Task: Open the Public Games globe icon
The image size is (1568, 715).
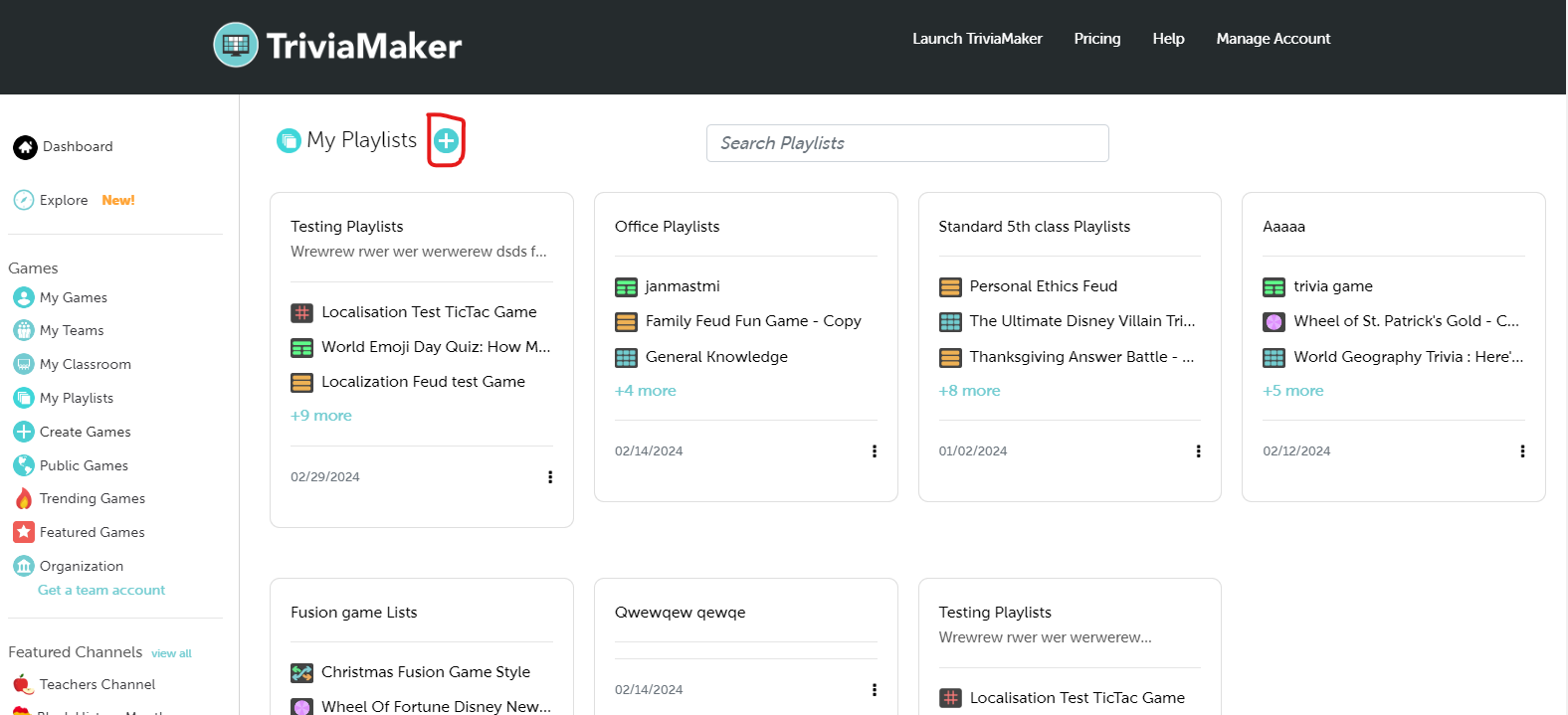Action: point(24,465)
